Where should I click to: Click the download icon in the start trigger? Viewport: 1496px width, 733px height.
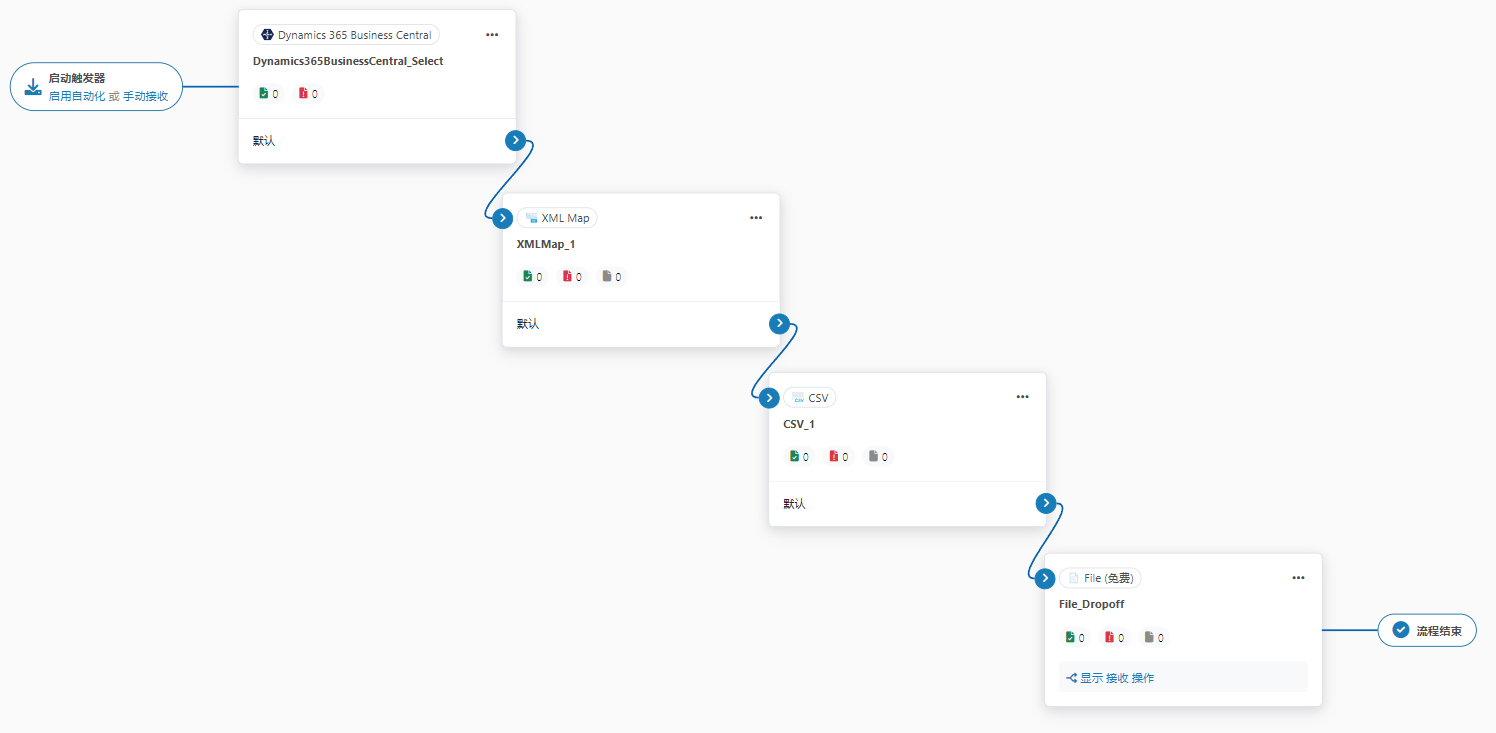click(x=33, y=87)
